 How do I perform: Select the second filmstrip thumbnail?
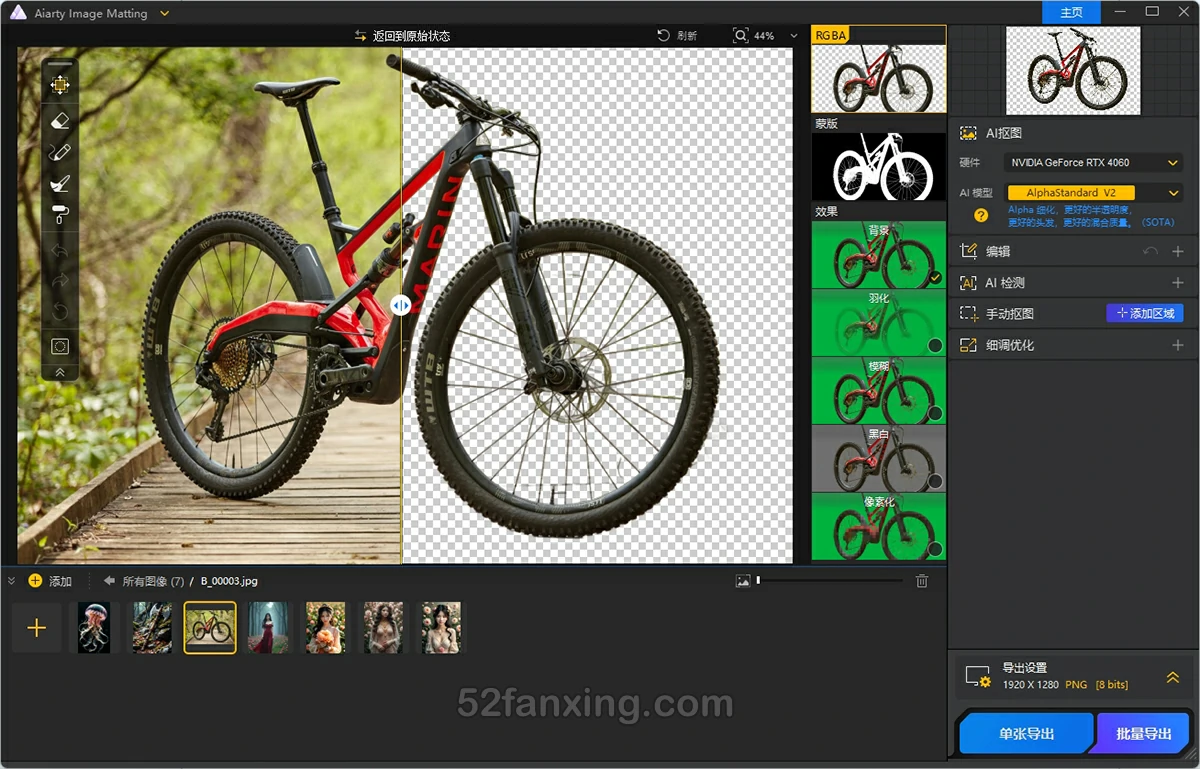(152, 628)
